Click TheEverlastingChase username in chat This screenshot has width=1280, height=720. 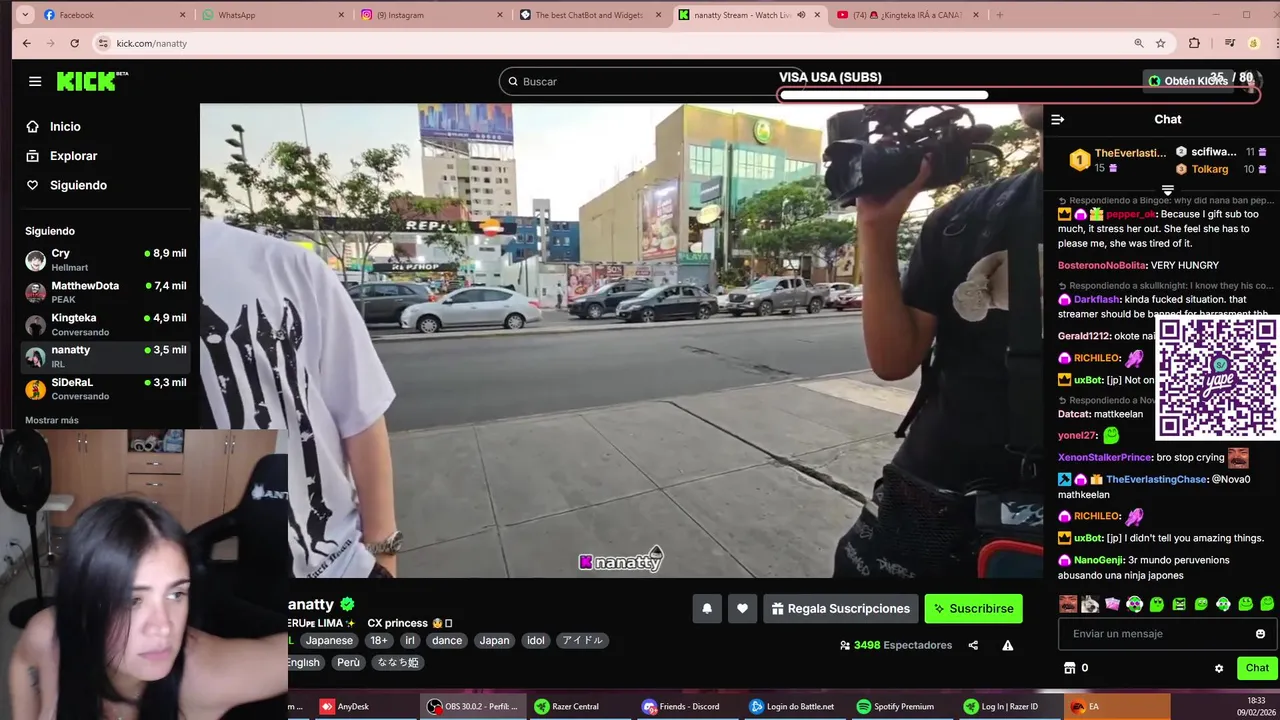[x=1156, y=479]
